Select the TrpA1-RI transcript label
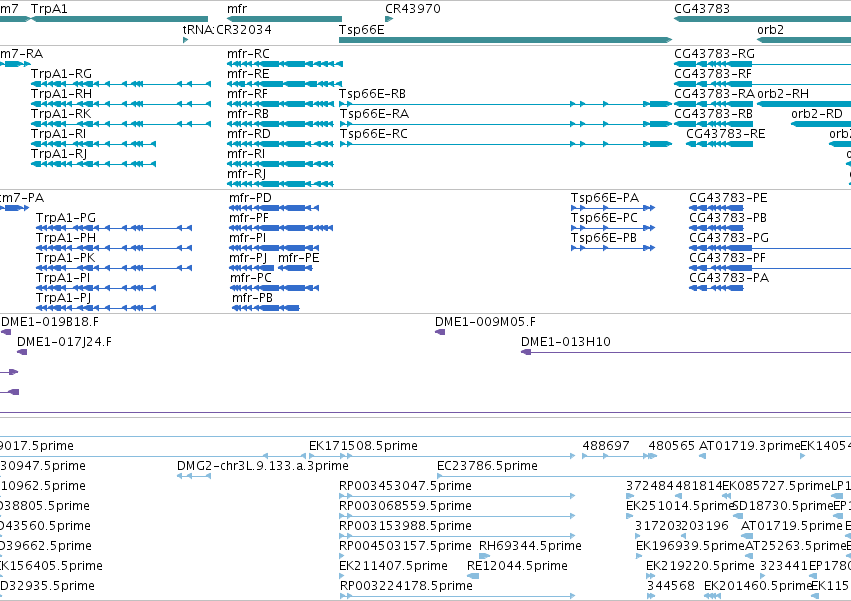The height and width of the screenshot is (601, 851). pyautogui.click(x=59, y=134)
